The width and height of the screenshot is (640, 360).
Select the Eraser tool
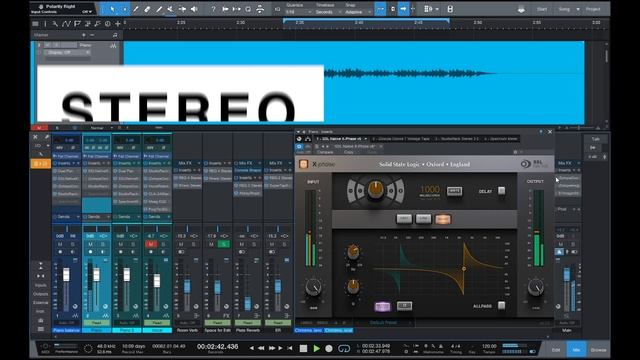click(147, 9)
